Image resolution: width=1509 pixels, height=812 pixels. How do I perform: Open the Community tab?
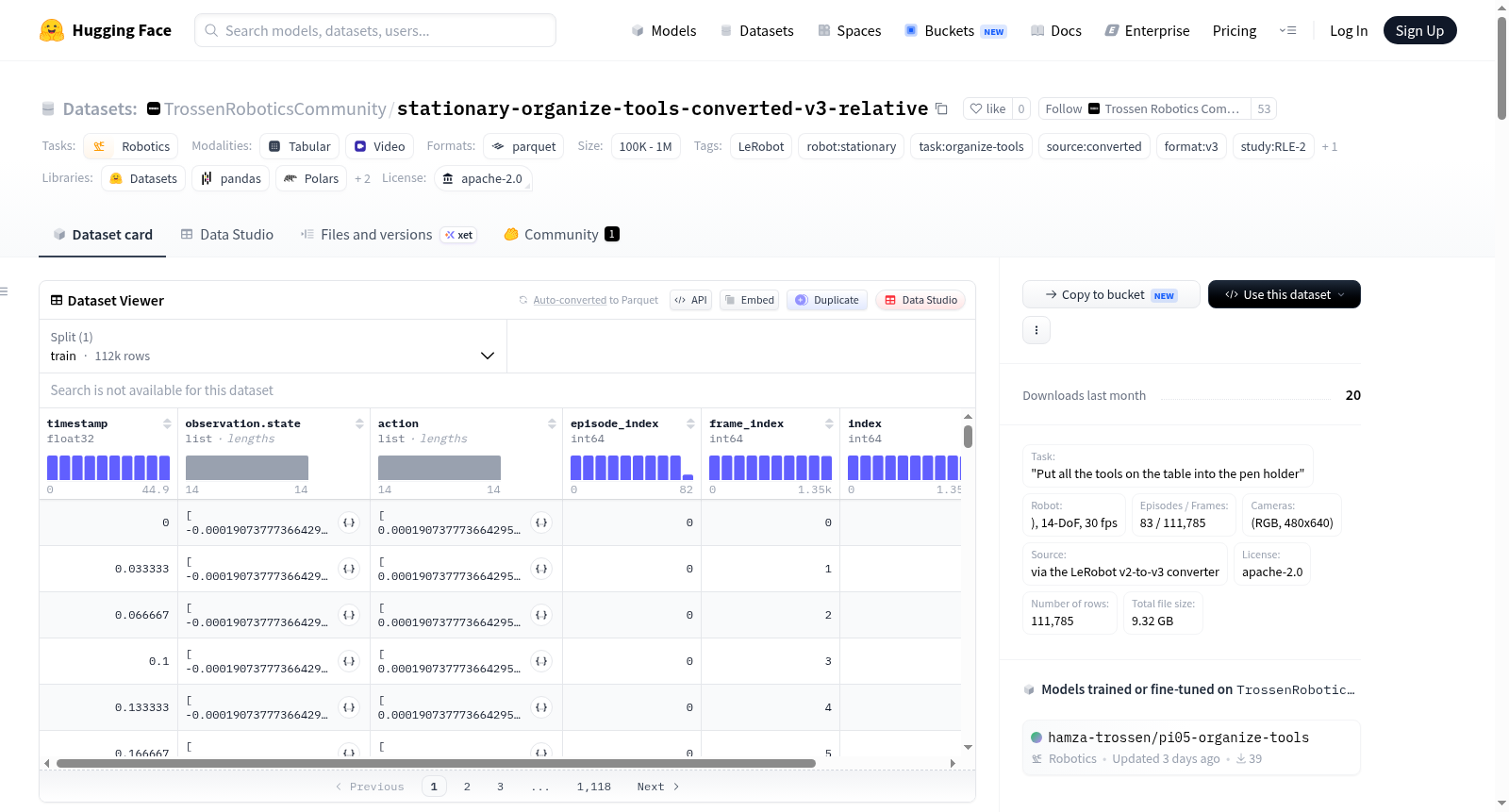[561, 235]
